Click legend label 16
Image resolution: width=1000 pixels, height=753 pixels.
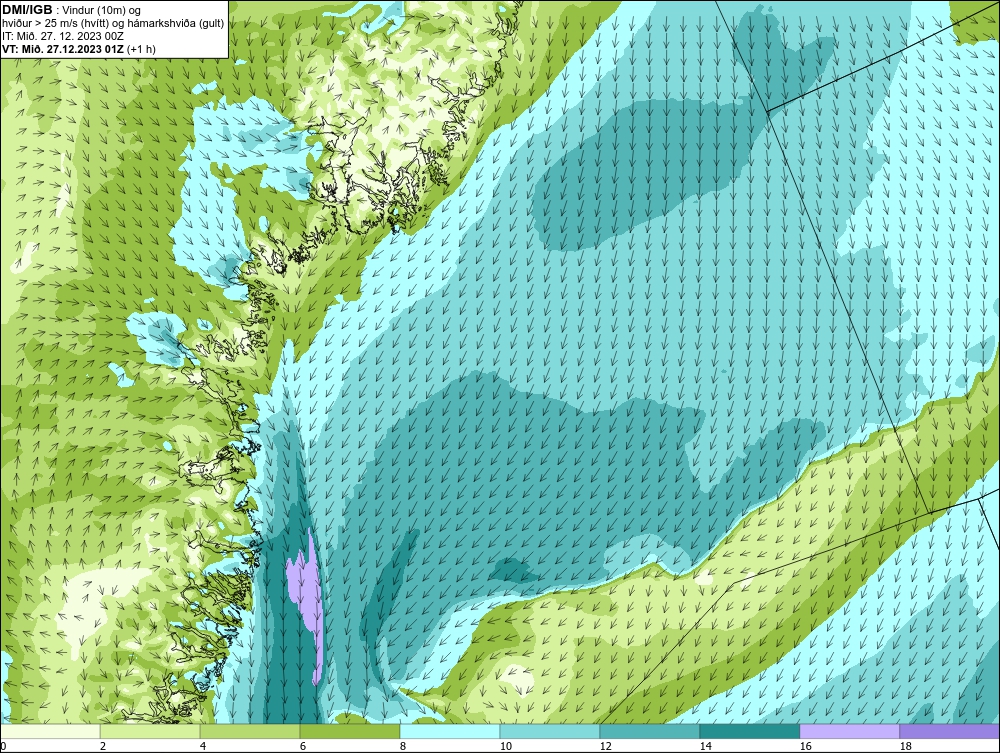pos(805,746)
